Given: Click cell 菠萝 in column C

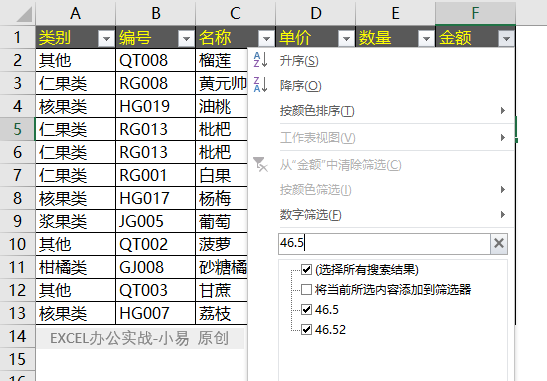Looking at the screenshot, I should (x=222, y=245).
